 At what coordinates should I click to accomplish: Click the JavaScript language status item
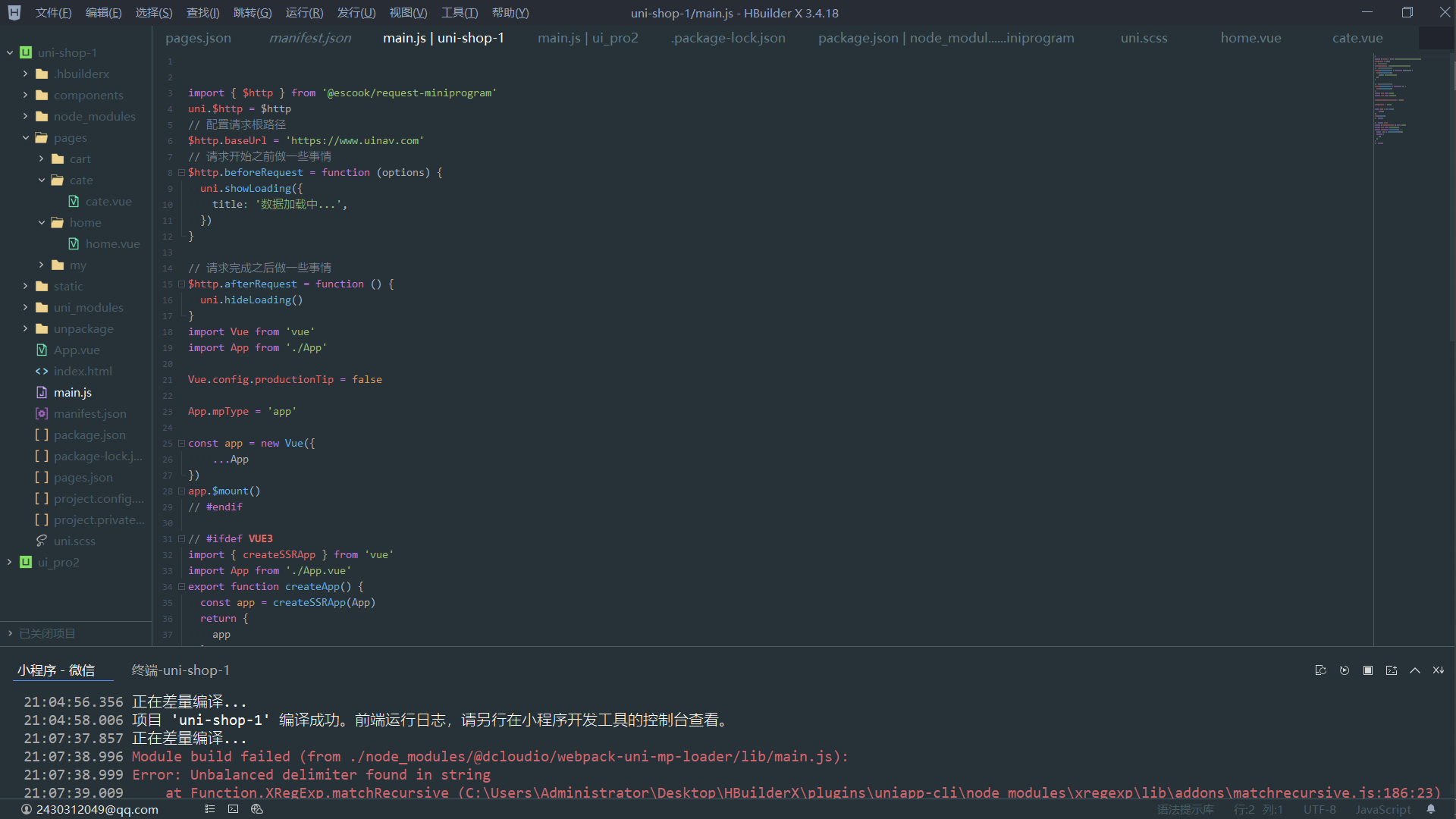(1382, 810)
